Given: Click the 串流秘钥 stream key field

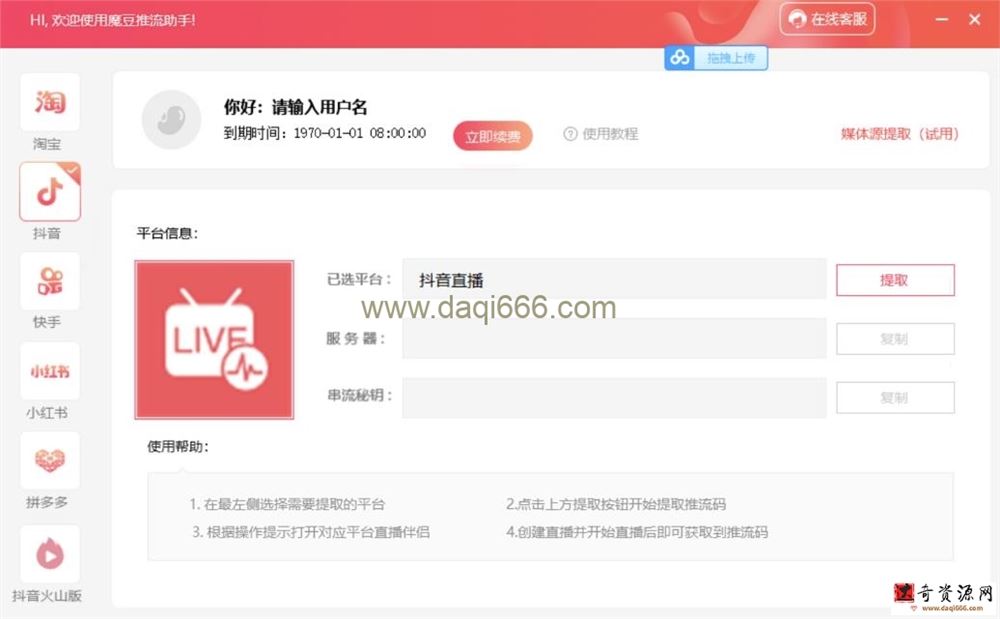Looking at the screenshot, I should coord(614,397).
